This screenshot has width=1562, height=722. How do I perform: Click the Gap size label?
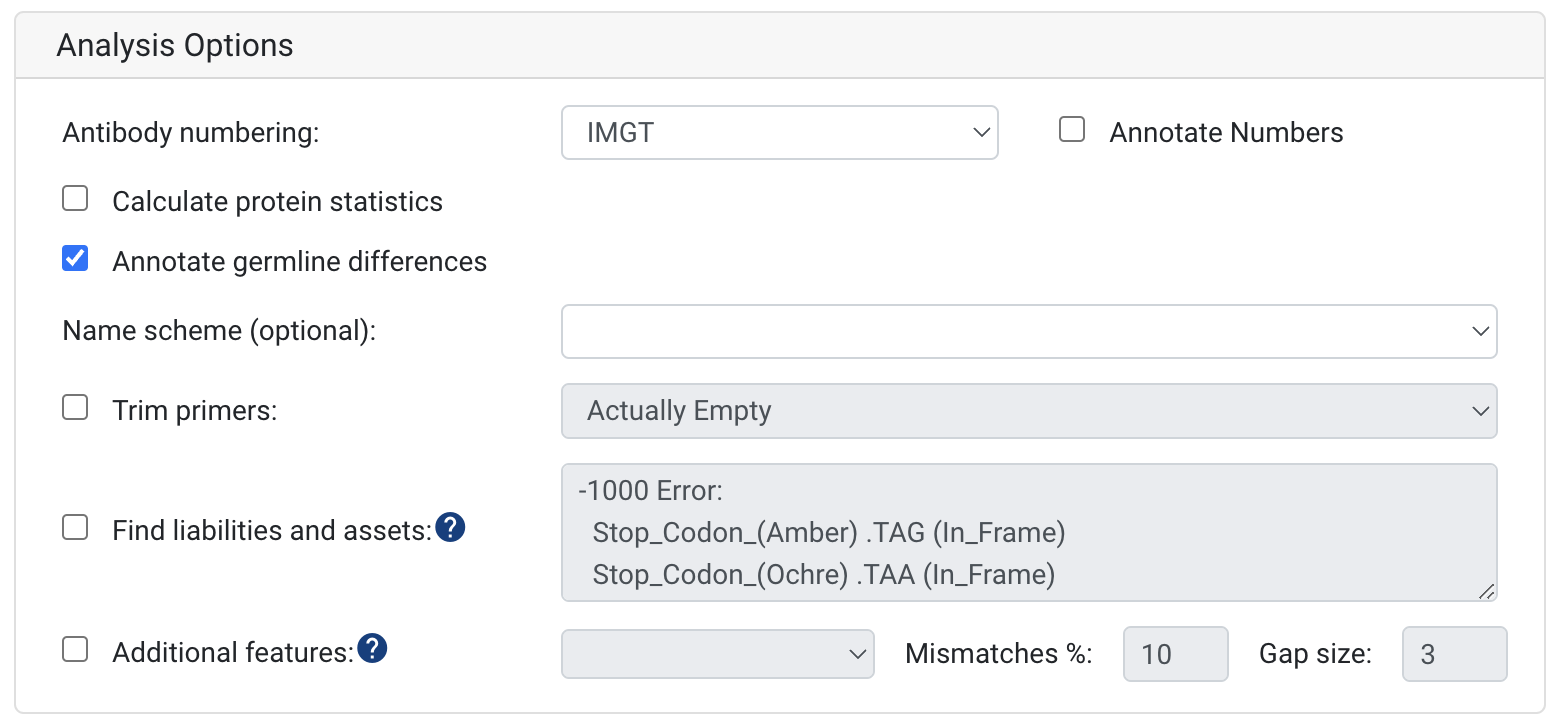pyautogui.click(x=1315, y=654)
